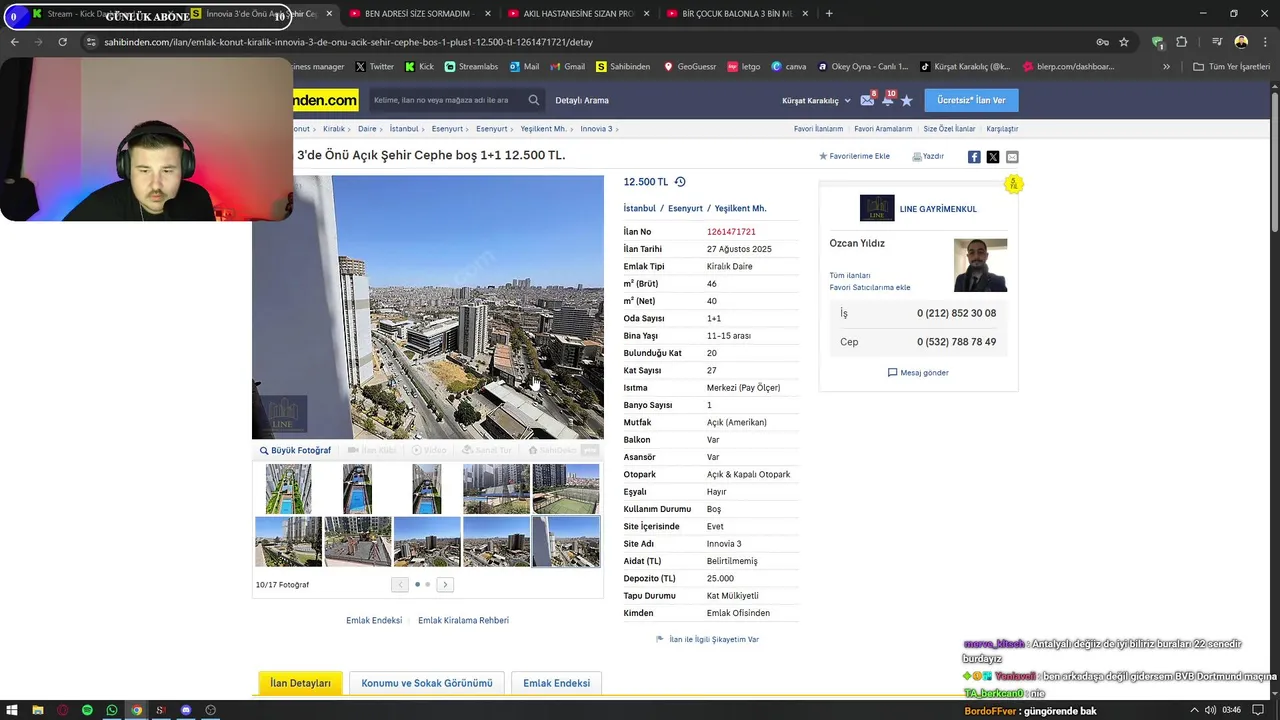Screen dimensions: 1280x720
Task: Add listing to favorites via Favorilerime Ekle
Action: tap(855, 156)
